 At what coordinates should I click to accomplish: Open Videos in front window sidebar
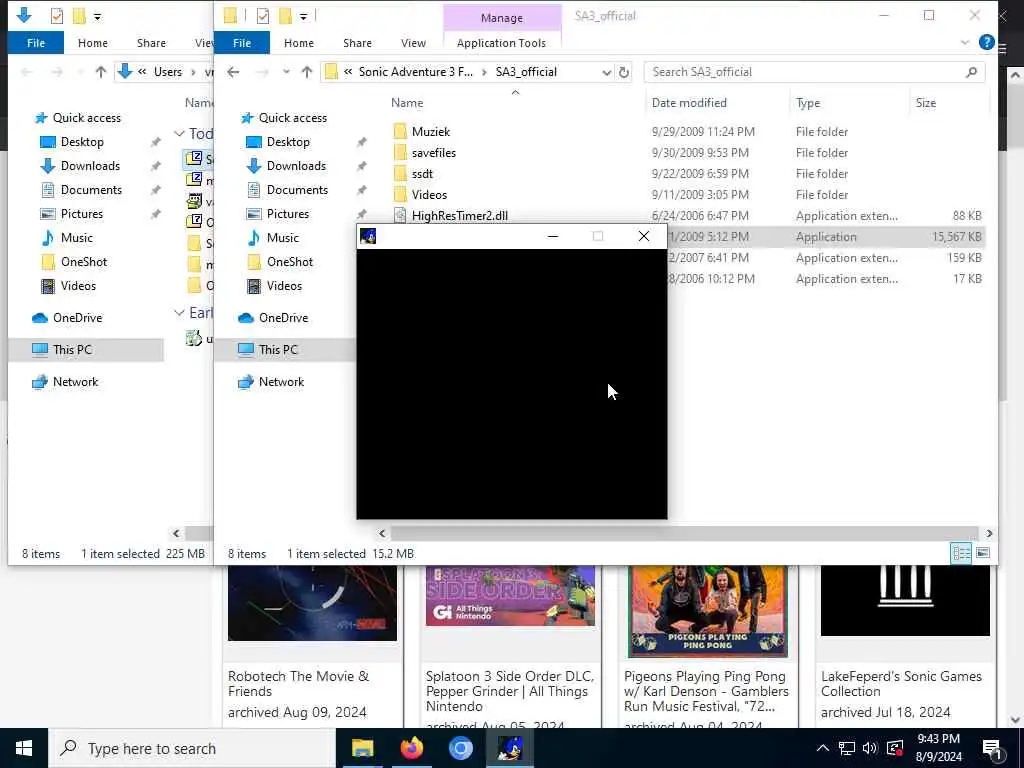pos(284,286)
